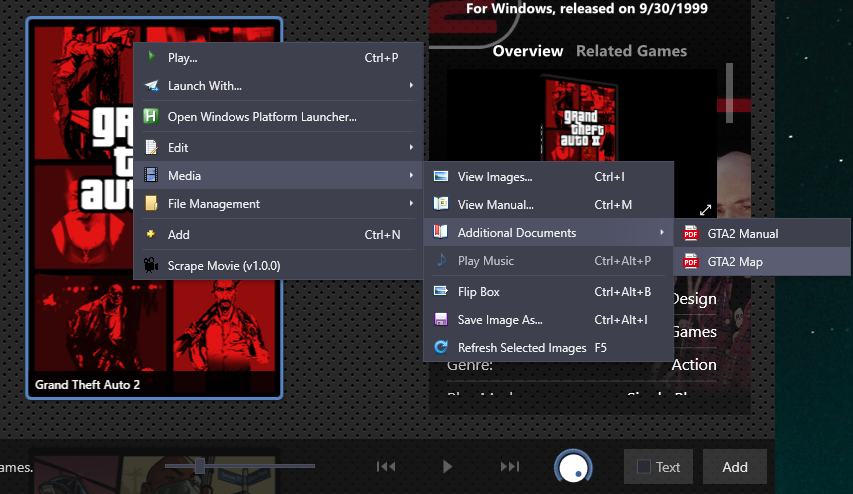The width and height of the screenshot is (853, 494).
Task: Switch to the Overview tab
Action: [x=528, y=51]
